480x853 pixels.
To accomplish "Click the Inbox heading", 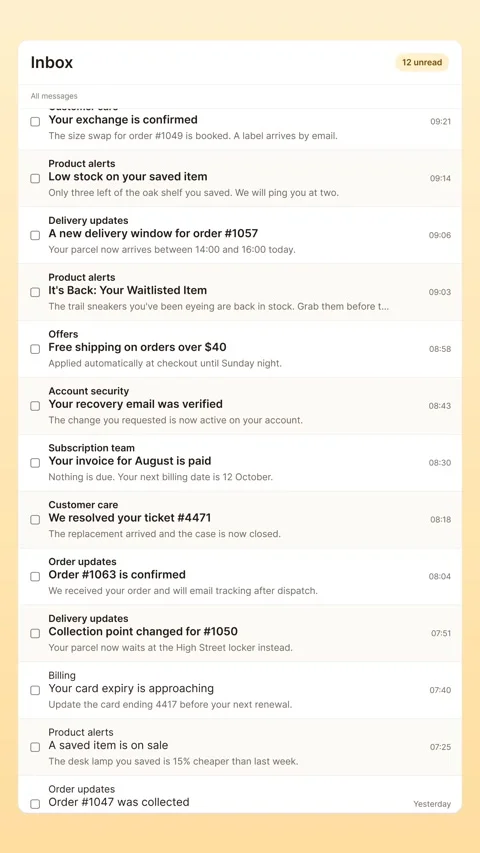I will (x=52, y=63).
